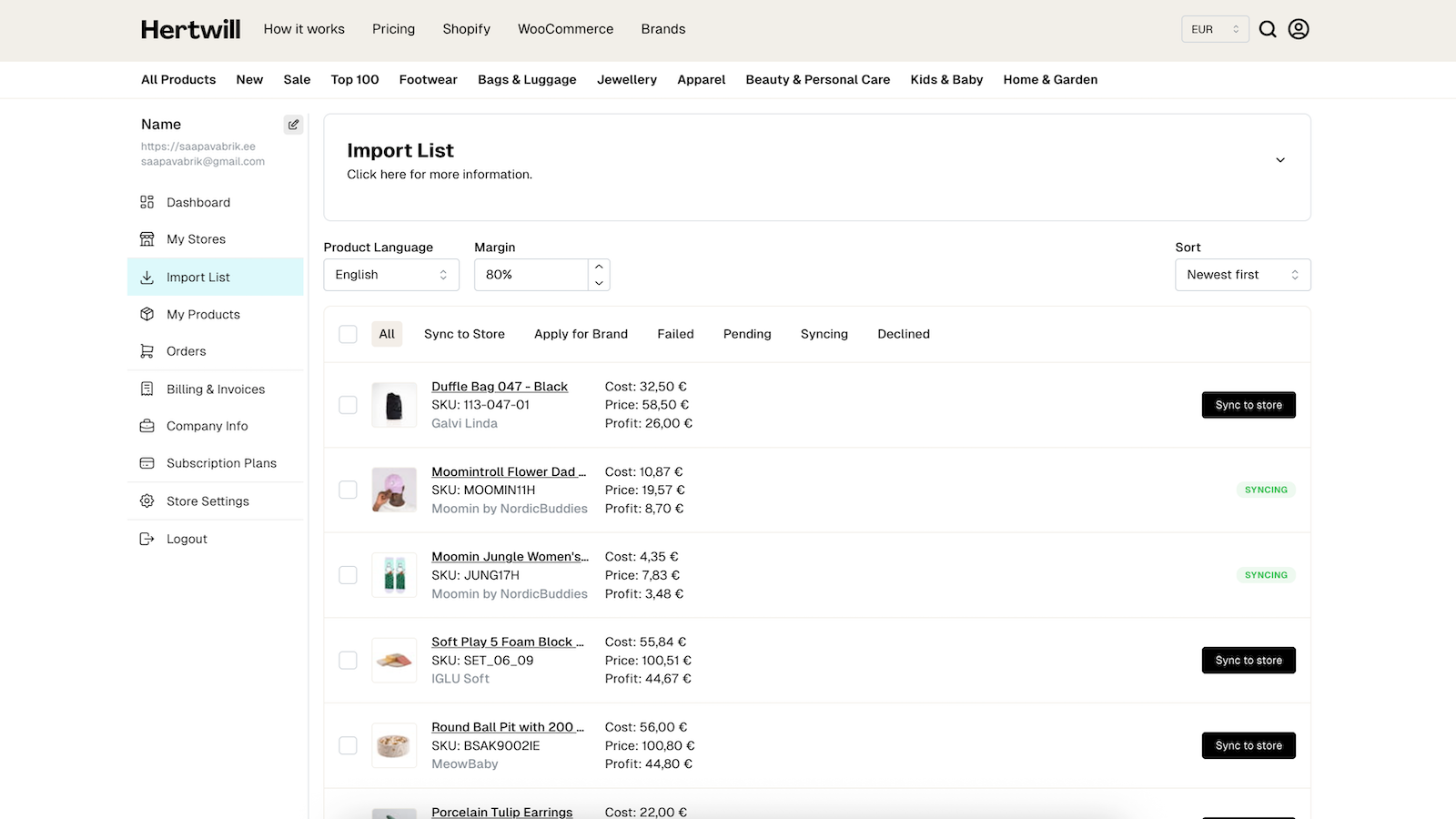
Task: Decrease margin with the down arrow
Action: 599,283
